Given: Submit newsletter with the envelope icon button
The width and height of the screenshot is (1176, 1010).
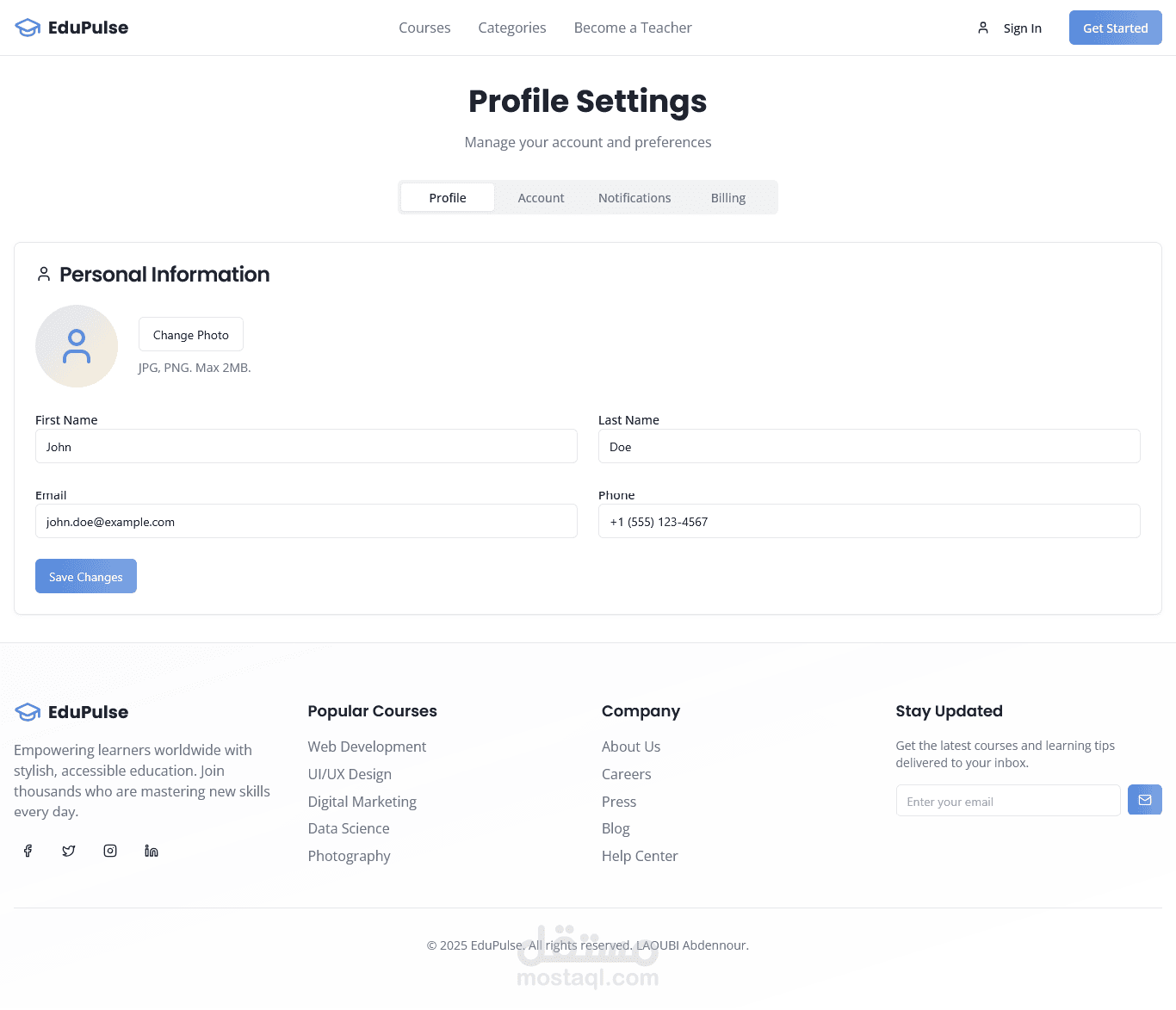Looking at the screenshot, I should (1144, 800).
